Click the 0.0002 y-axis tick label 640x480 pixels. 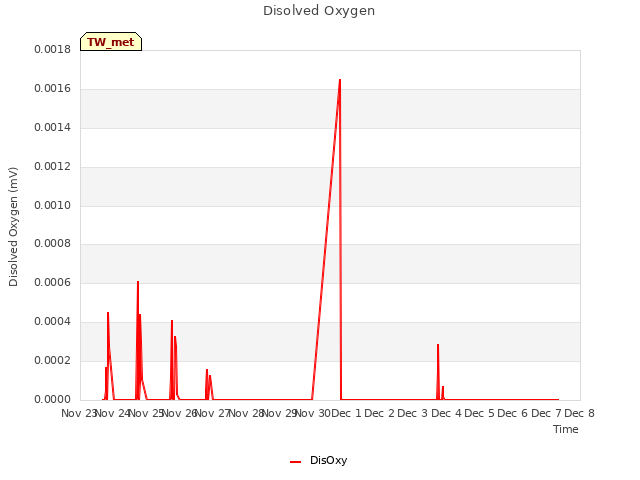pos(52,360)
